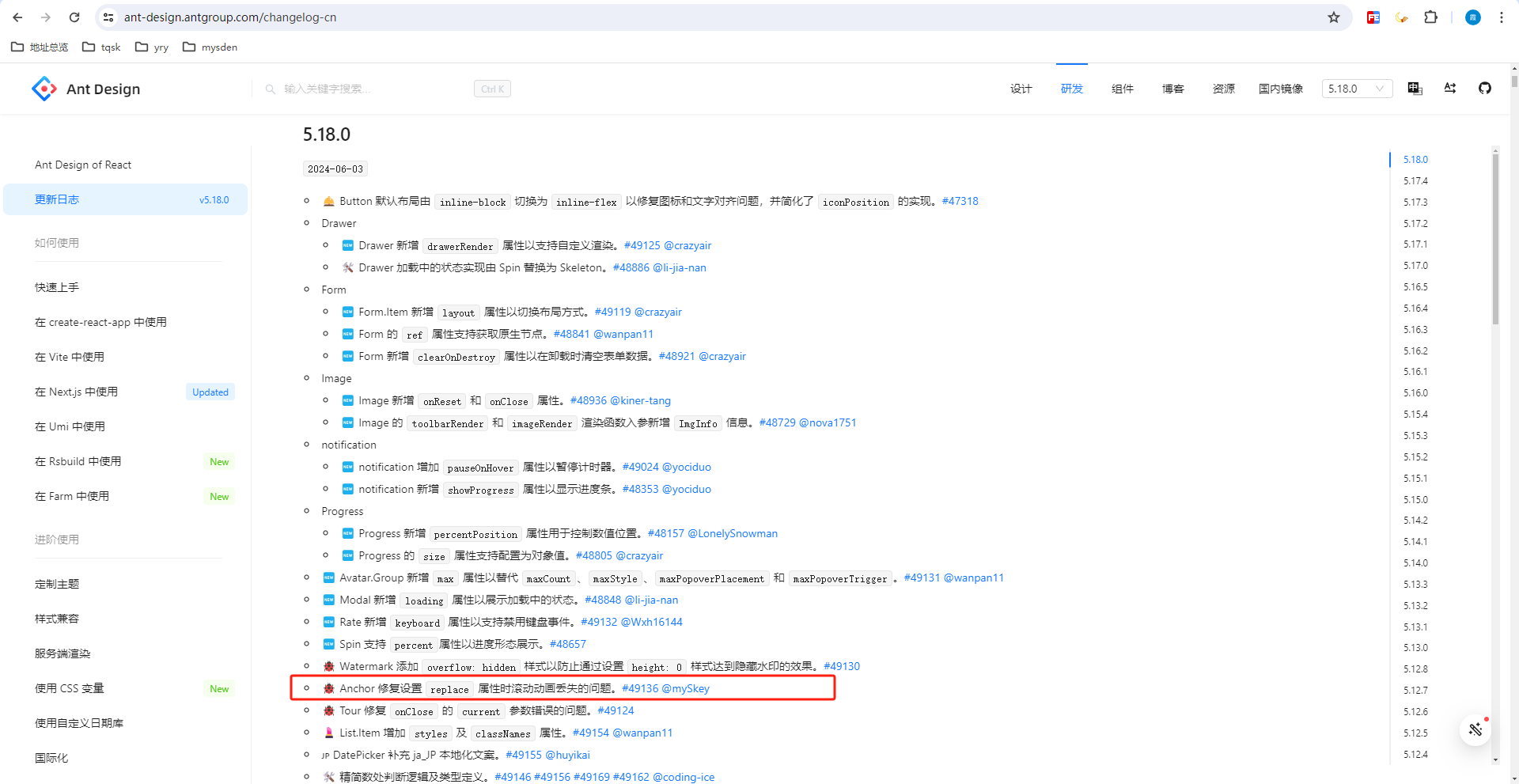This screenshot has width=1519, height=784.
Task: Open the 5.18.0 version dropdown
Action: click(1356, 89)
